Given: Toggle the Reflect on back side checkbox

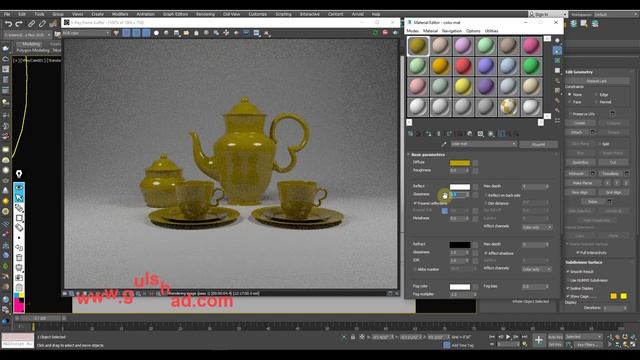Looking at the screenshot, I should [486, 195].
